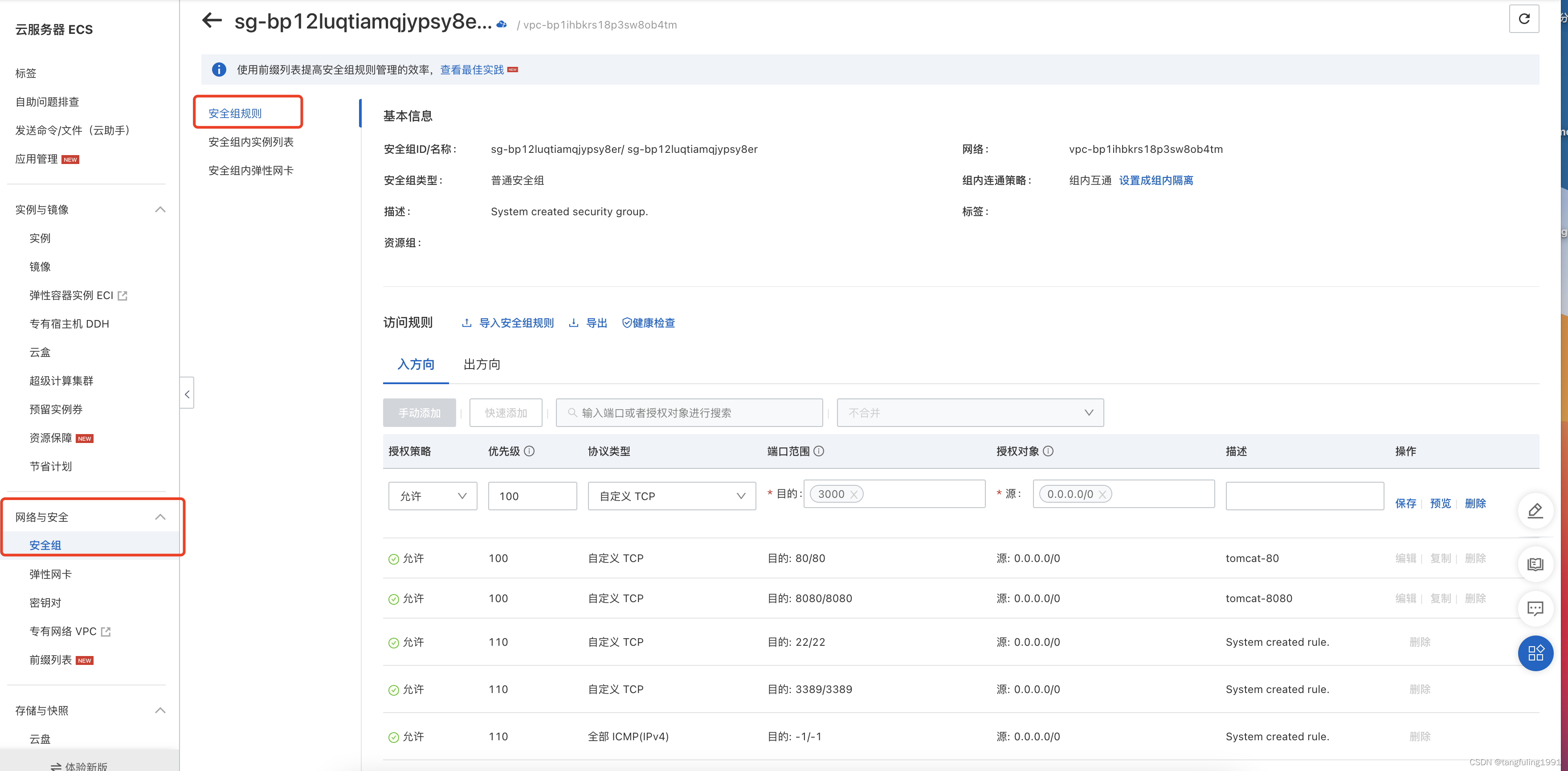The image size is (1568, 771).
Task: Open the floating documentation book icon
Action: pyautogui.click(x=1535, y=564)
